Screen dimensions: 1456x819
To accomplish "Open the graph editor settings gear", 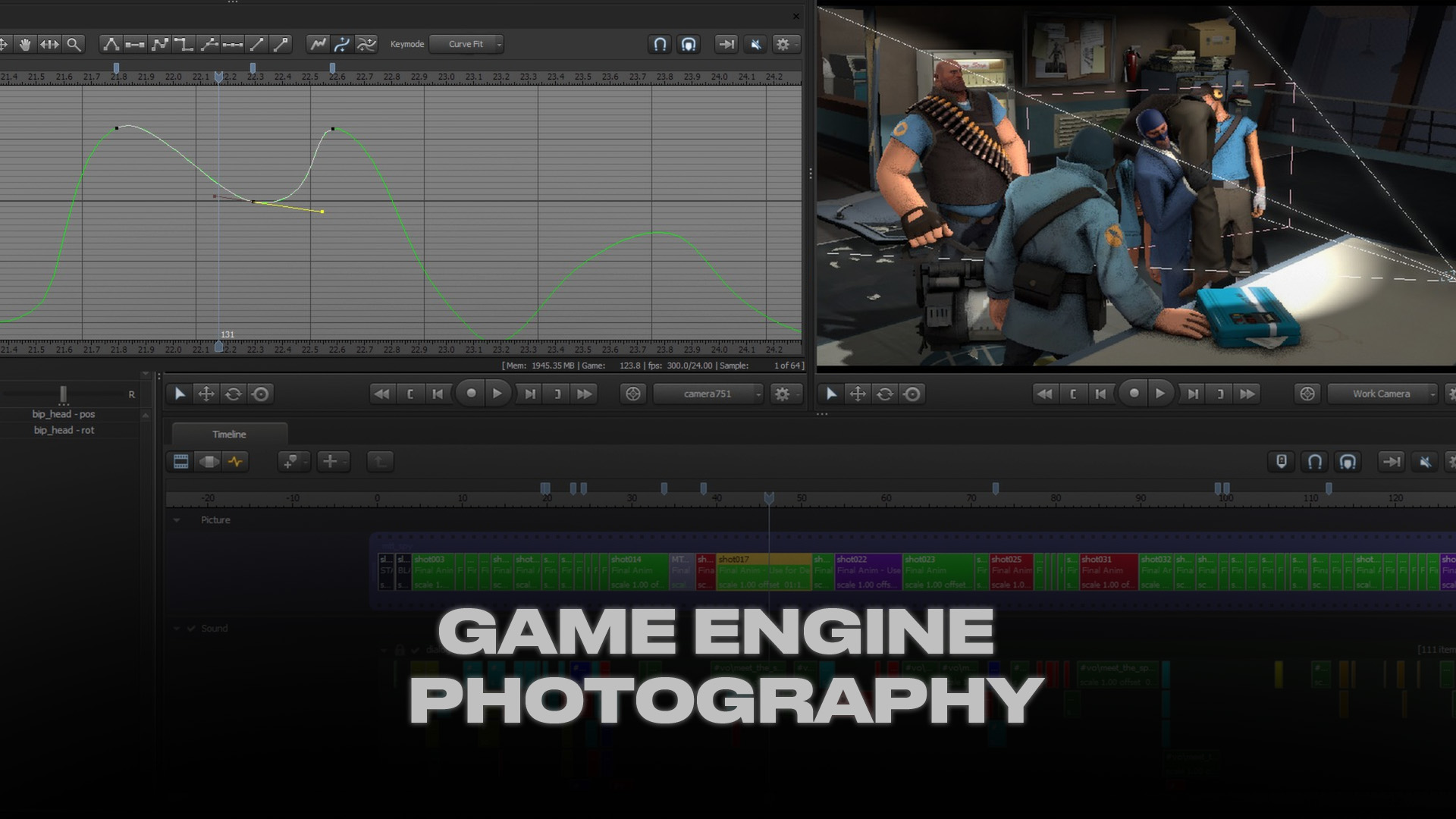I will click(x=785, y=44).
